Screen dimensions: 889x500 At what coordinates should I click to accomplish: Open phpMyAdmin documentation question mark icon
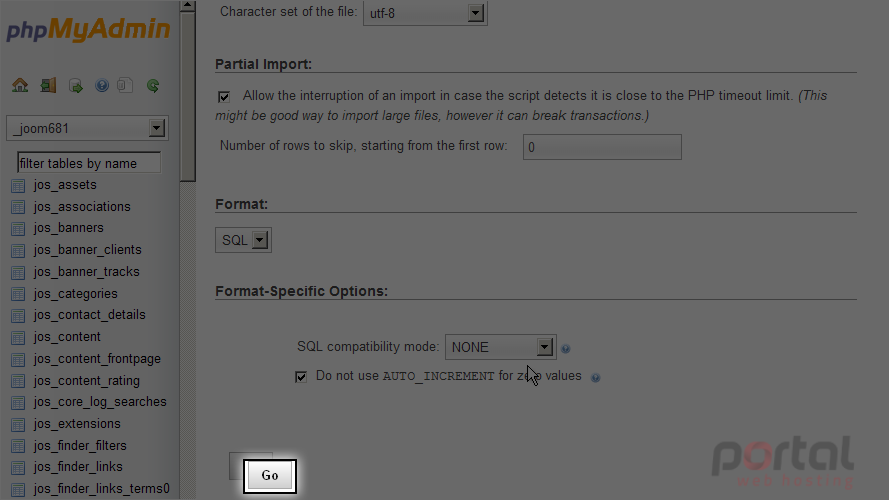(101, 86)
